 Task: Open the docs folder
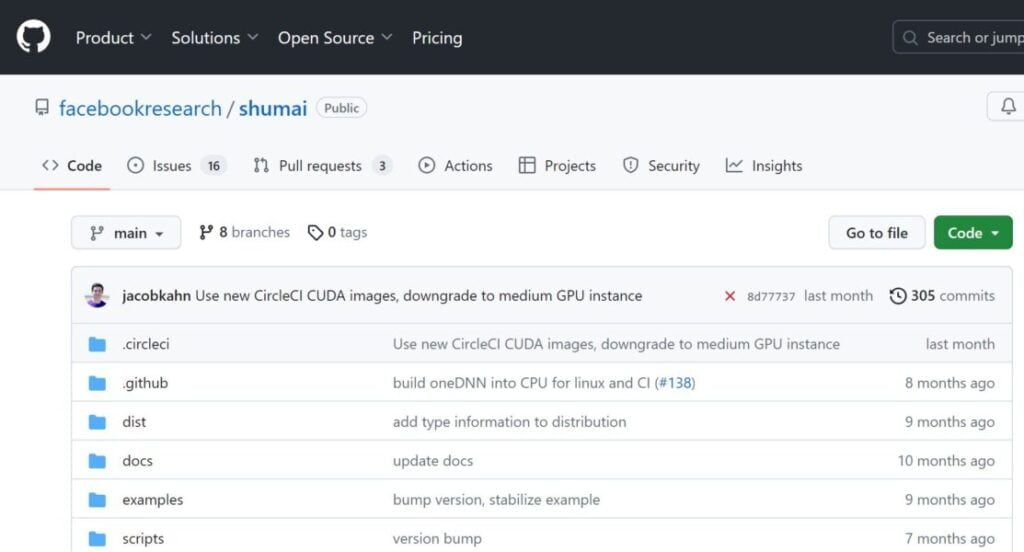137,461
